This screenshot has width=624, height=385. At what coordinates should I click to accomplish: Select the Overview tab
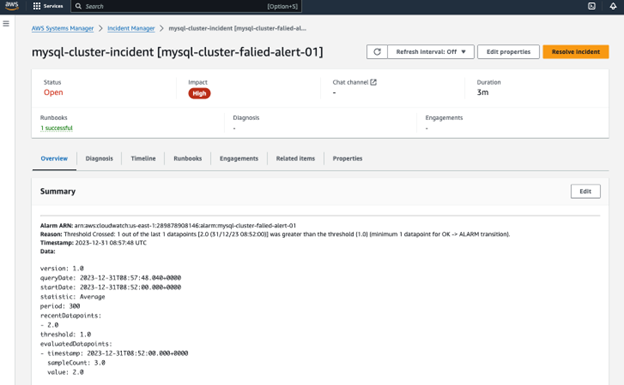click(54, 158)
